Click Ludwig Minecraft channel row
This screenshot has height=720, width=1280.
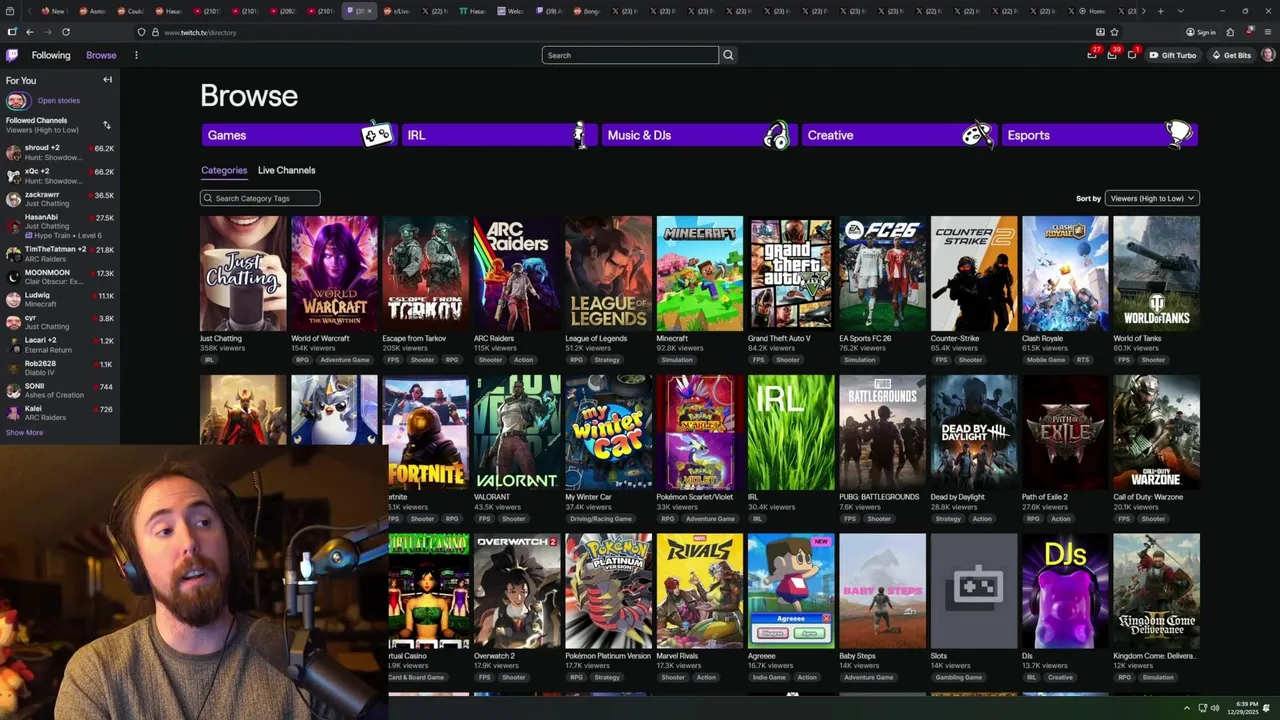pyautogui.click(x=60, y=299)
